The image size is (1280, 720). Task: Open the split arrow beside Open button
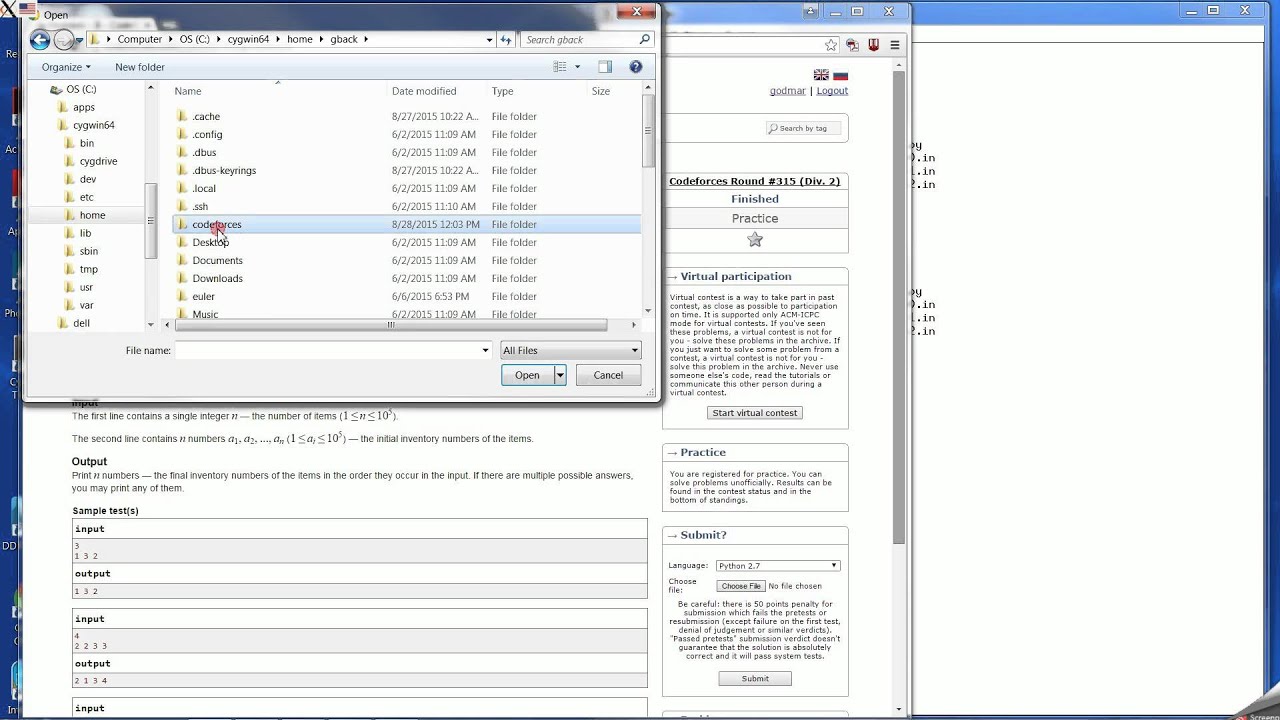point(560,375)
